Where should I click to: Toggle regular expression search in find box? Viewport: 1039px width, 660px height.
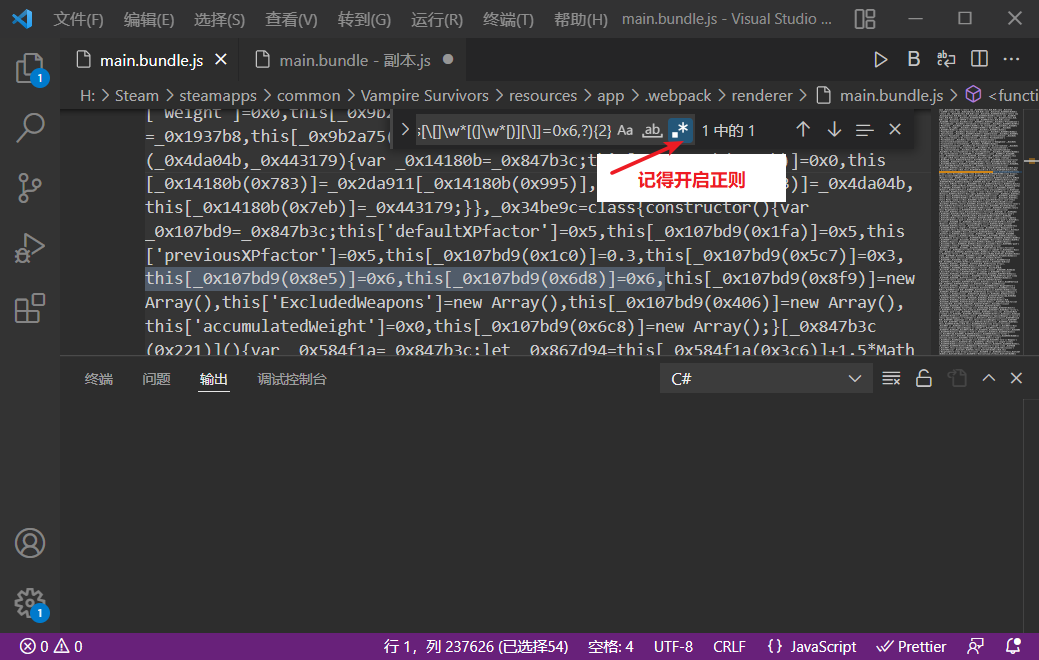(x=680, y=130)
